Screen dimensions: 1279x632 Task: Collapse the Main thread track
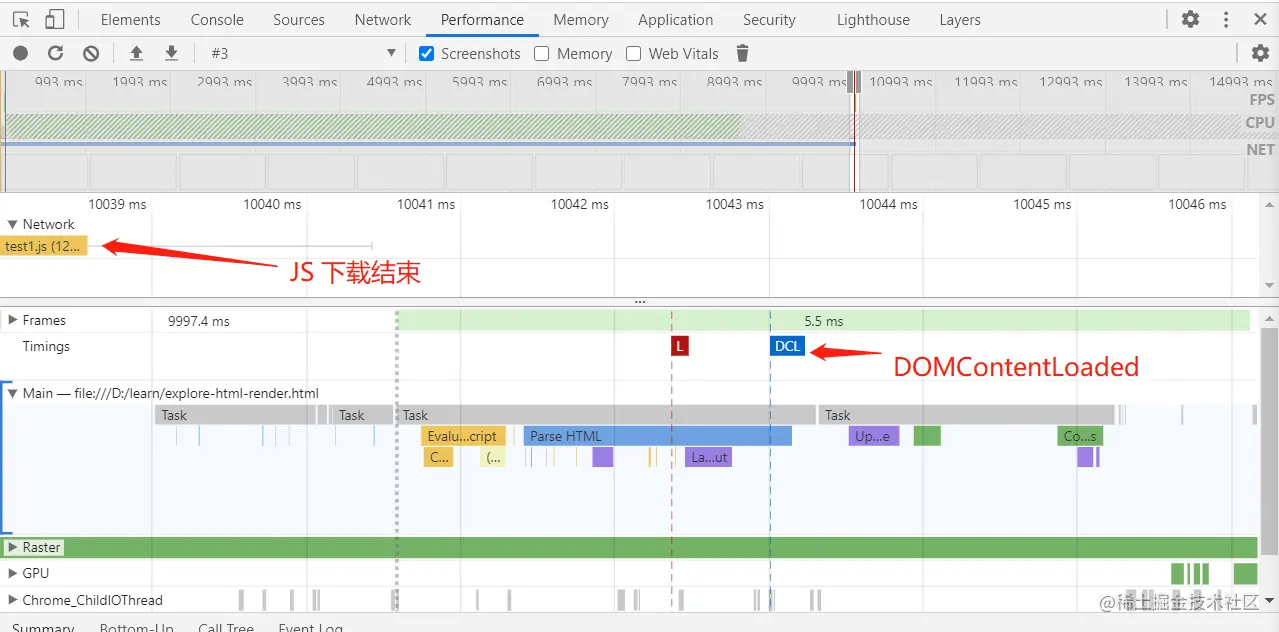pyautogui.click(x=13, y=393)
